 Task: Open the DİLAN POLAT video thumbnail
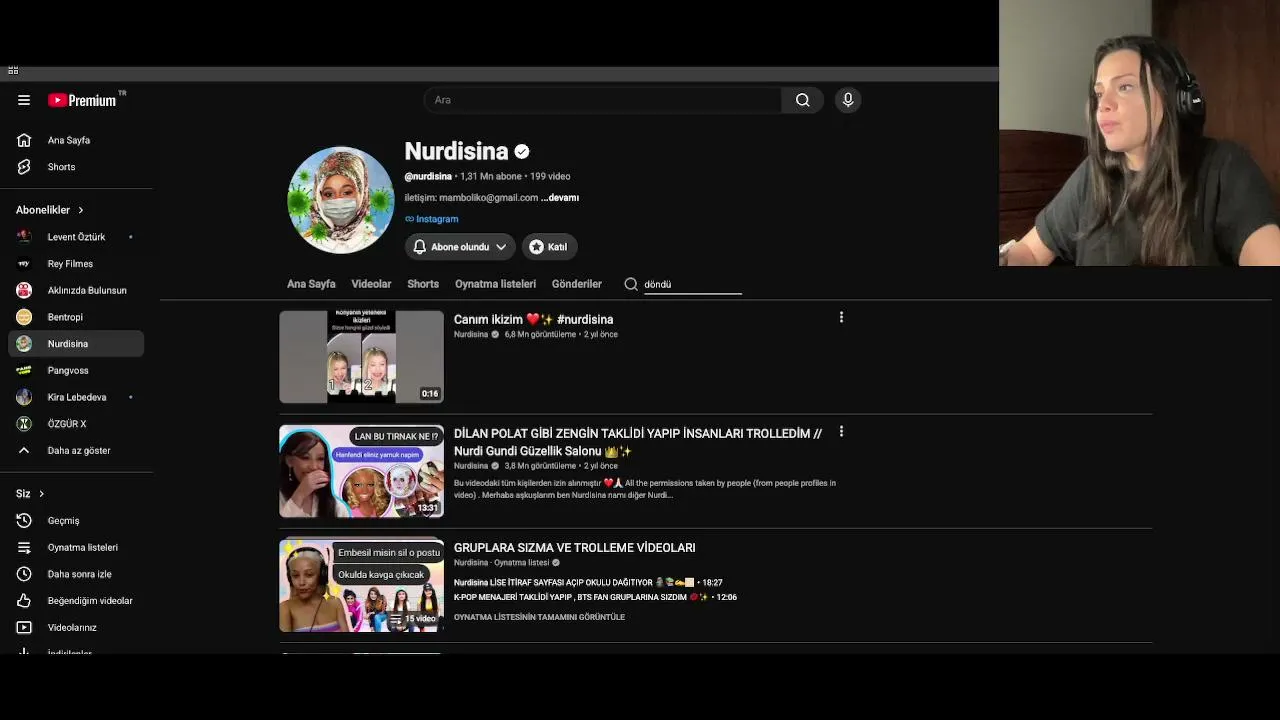tap(361, 471)
